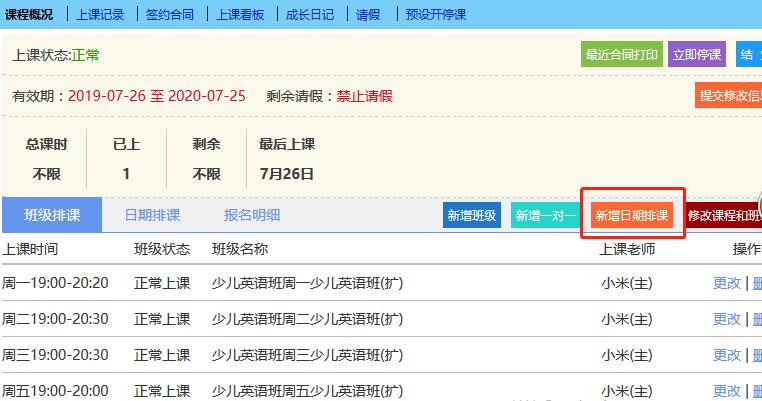Open the 报名明细 sub-tab

(252, 215)
